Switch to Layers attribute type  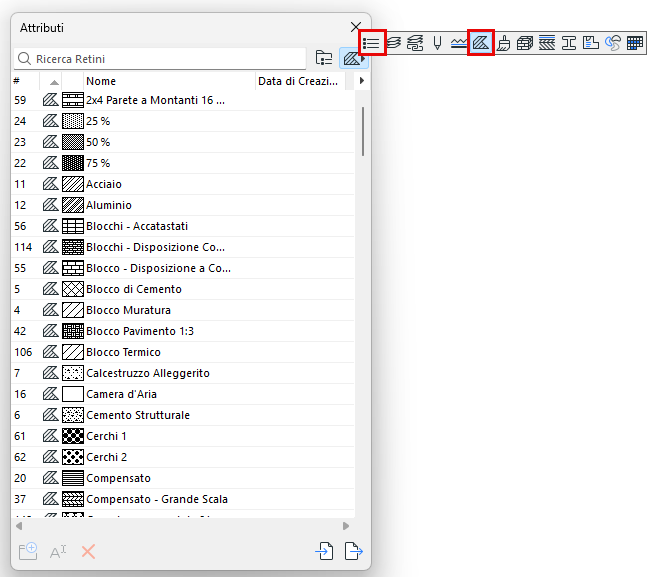pyautogui.click(x=393, y=43)
